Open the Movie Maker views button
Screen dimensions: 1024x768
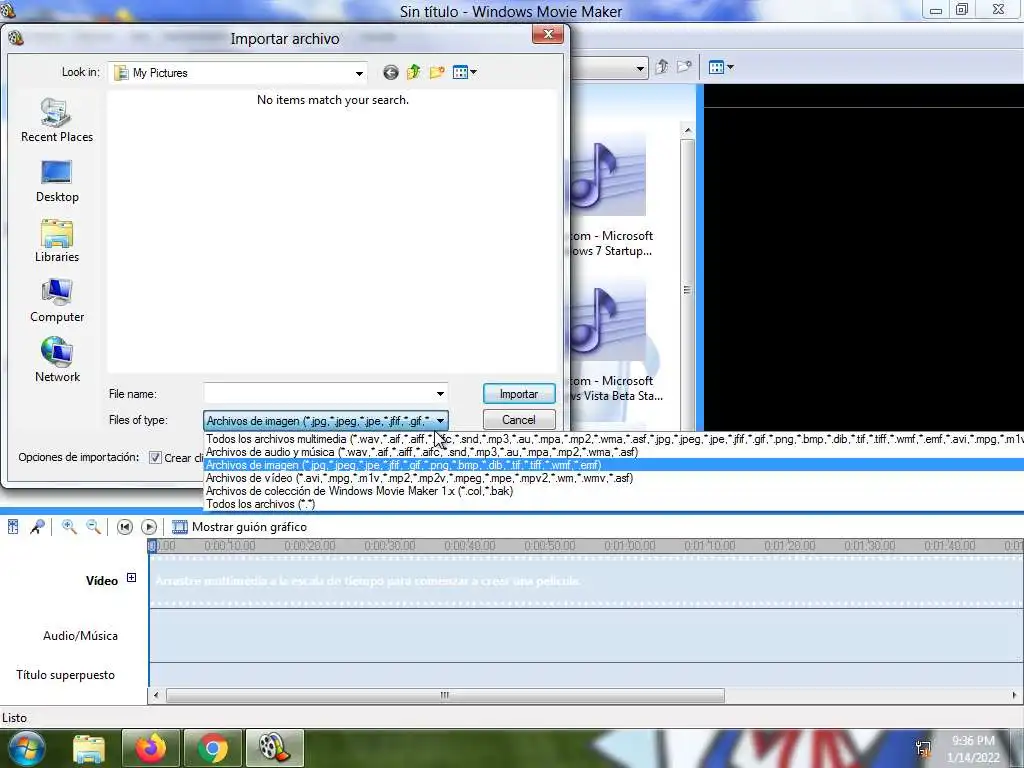tap(721, 67)
